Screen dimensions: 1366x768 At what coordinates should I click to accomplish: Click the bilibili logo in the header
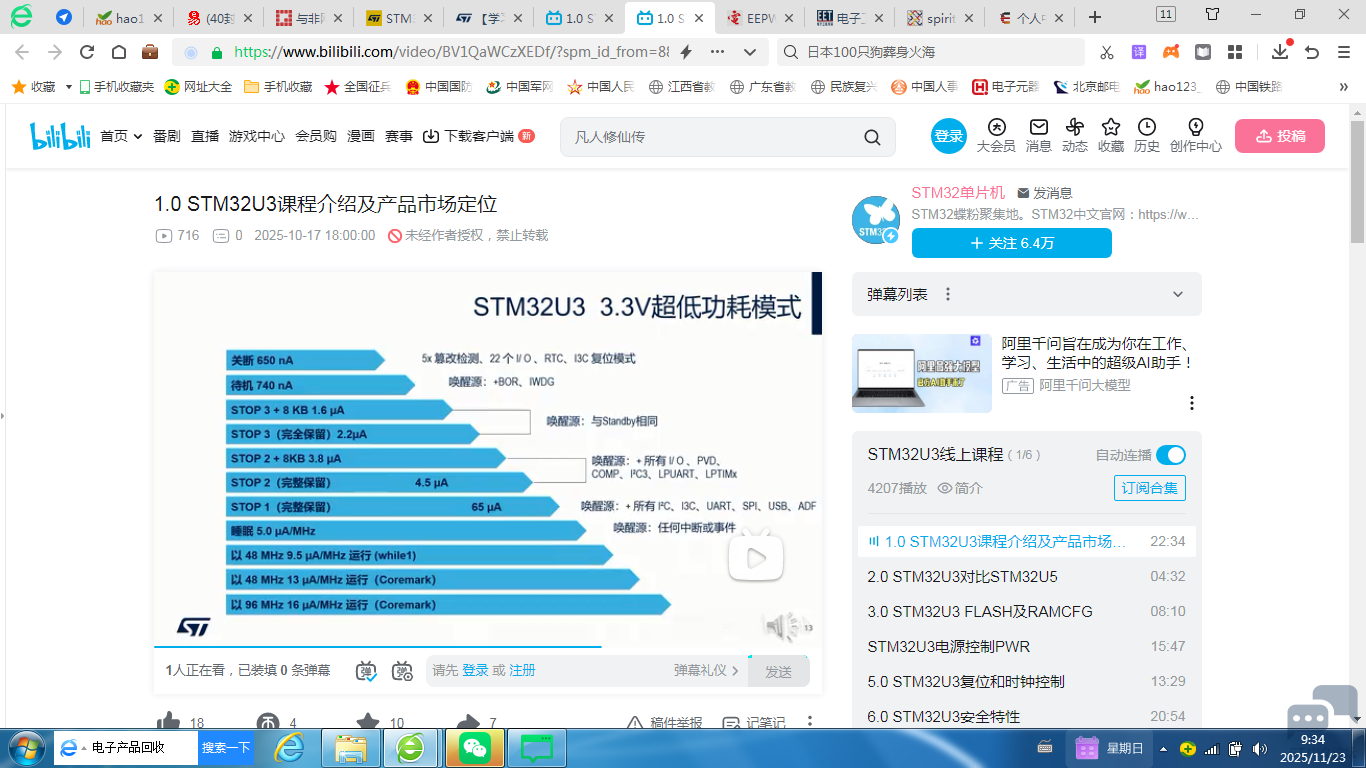[60, 136]
